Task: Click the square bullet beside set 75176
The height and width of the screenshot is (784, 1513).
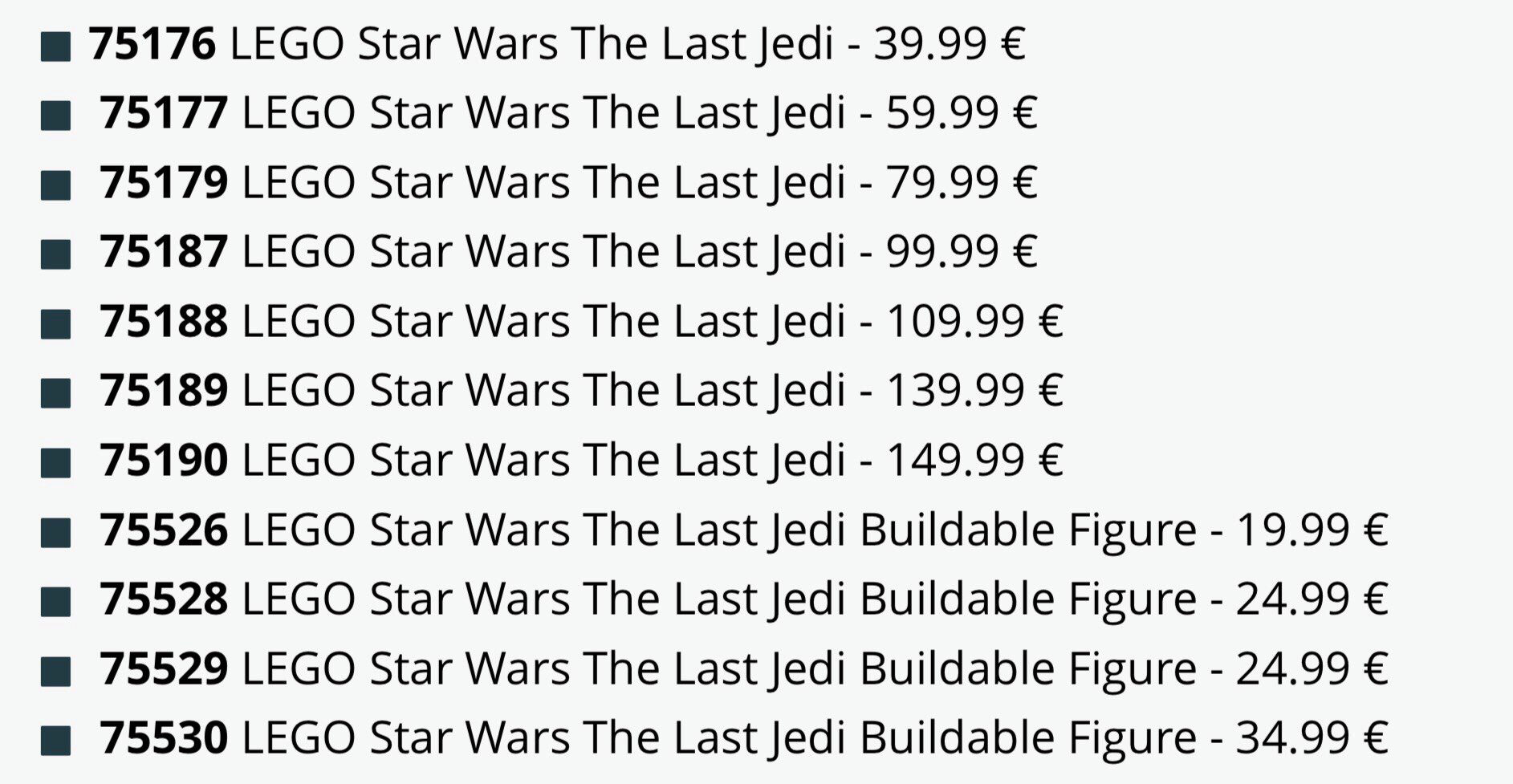Action: coord(55,47)
